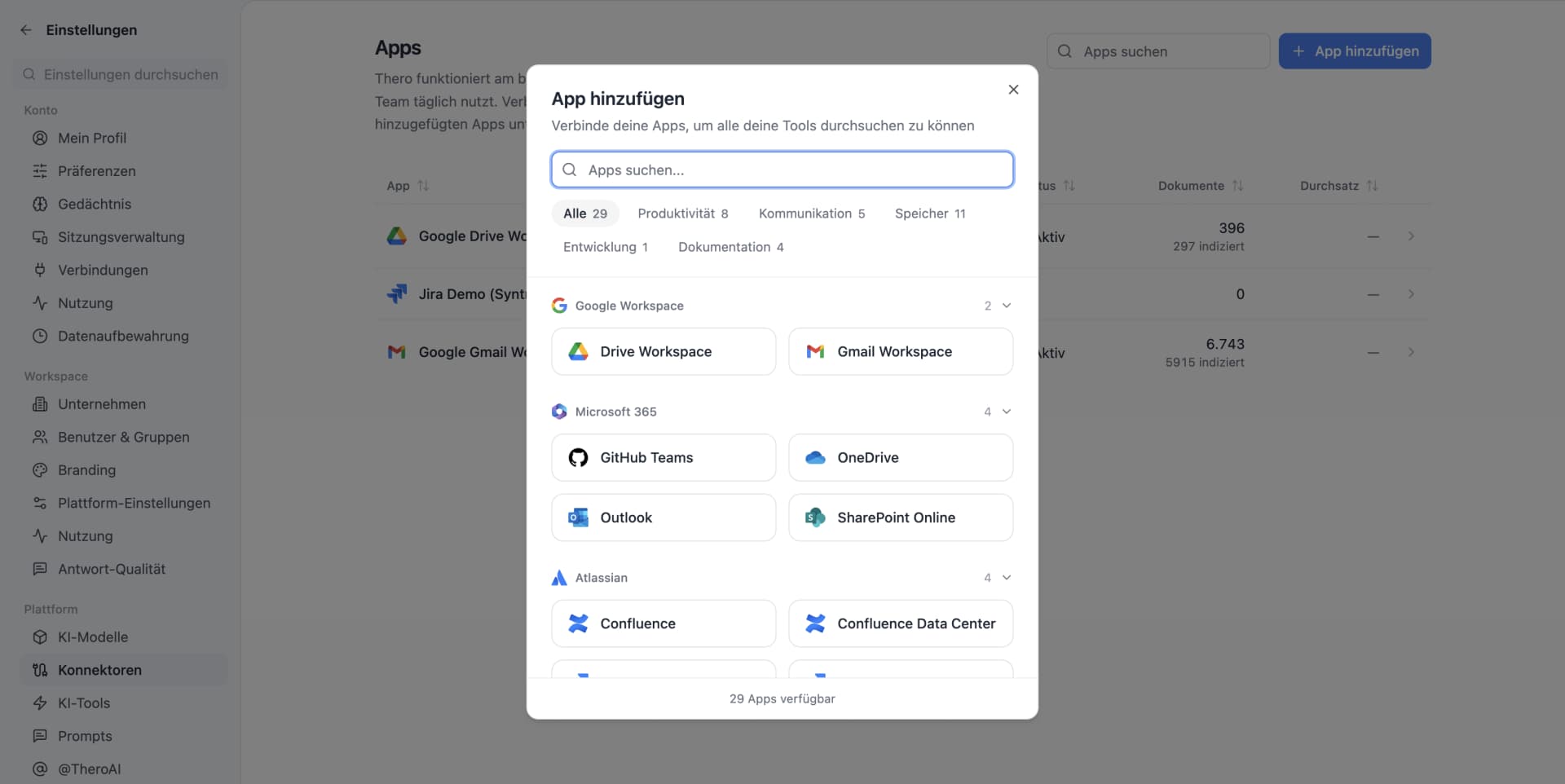
Task: Click the back arrow next to Einstellungen
Action: click(26, 30)
